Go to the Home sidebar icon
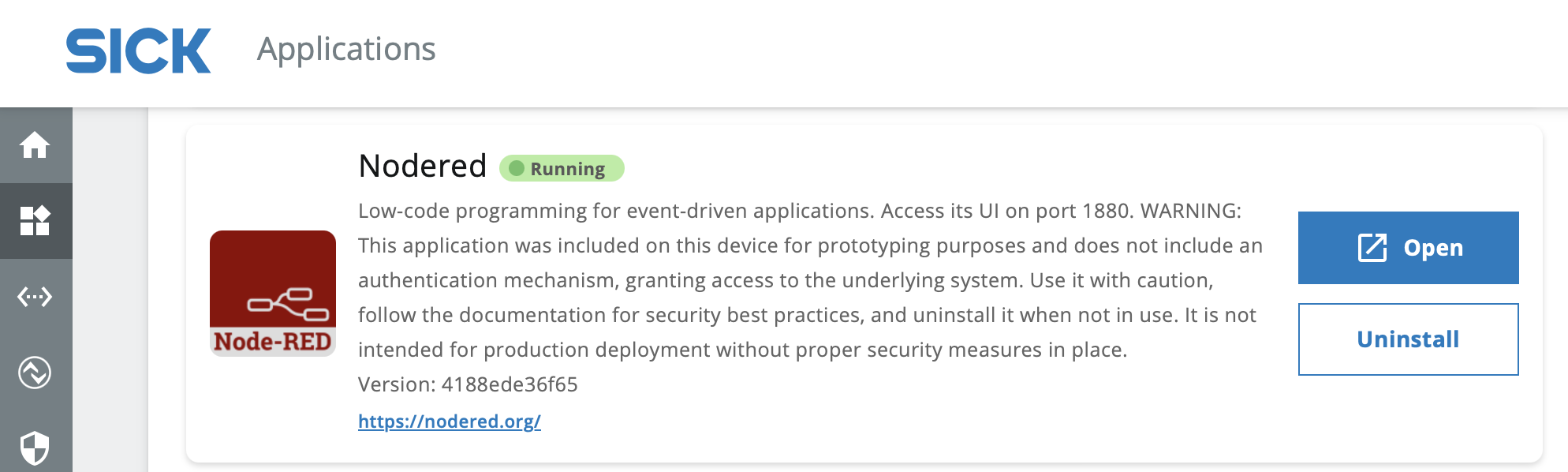The image size is (1568, 472). [x=35, y=145]
